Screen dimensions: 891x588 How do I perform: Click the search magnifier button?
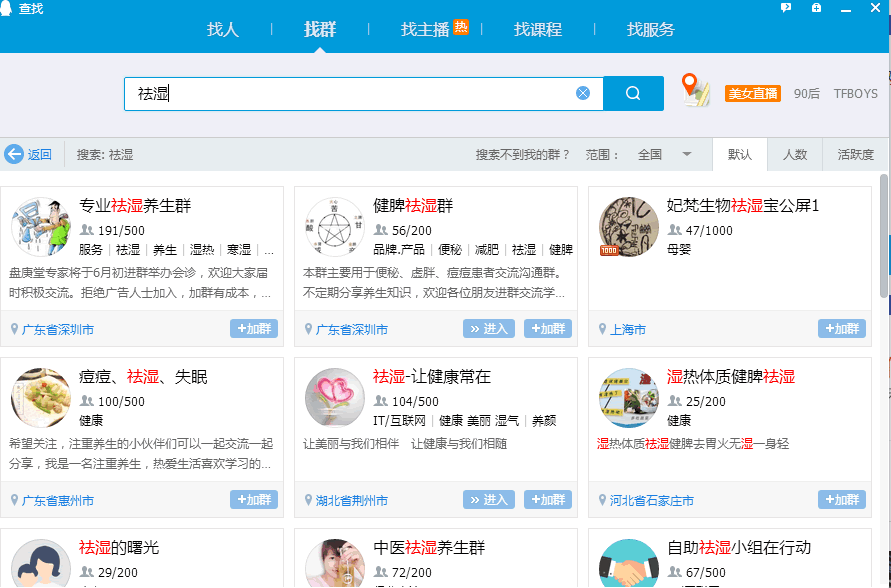click(x=632, y=93)
